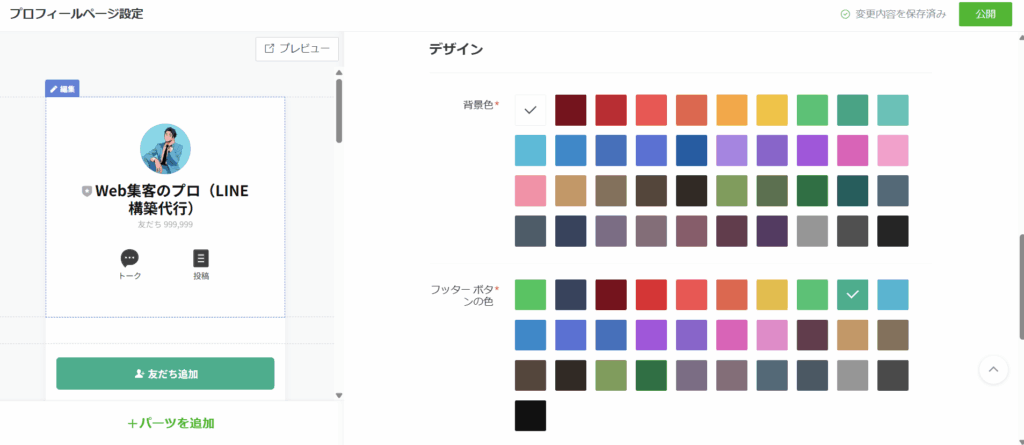Image resolution: width=1024 pixels, height=445 pixels.
Task: Select the black background color swatch
Action: click(x=892, y=230)
